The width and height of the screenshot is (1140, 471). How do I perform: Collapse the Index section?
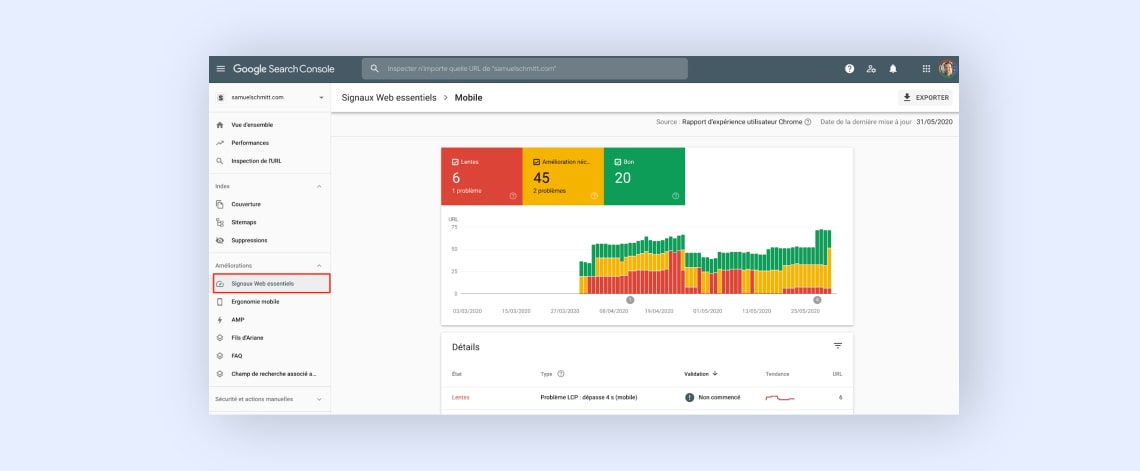318,187
